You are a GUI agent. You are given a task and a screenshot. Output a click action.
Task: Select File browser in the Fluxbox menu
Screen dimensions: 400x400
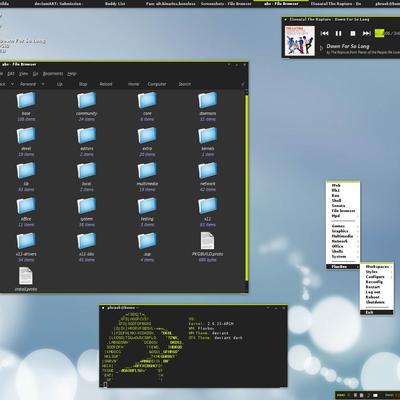pos(343,211)
